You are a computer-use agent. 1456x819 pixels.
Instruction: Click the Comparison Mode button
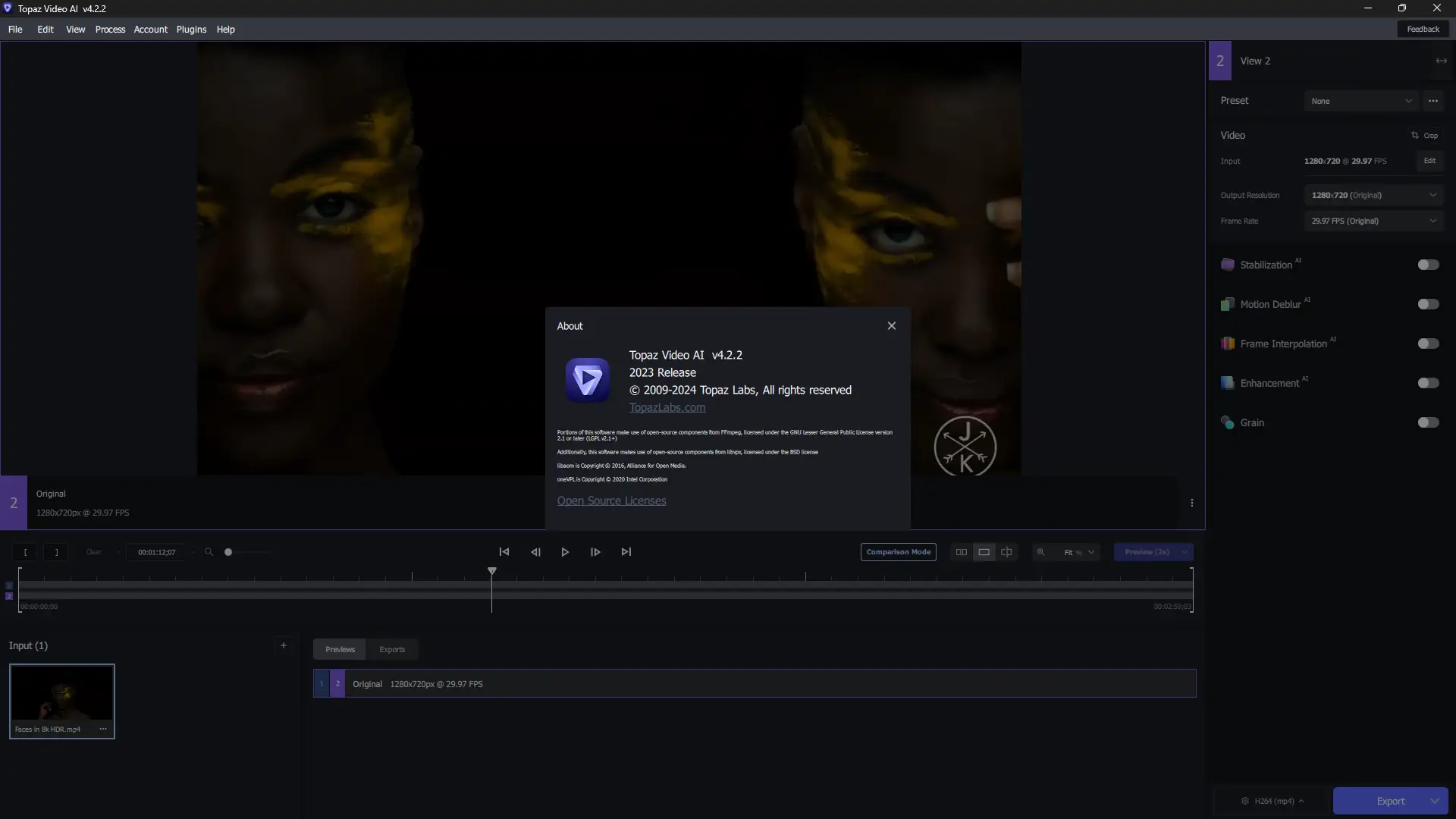pos(898,552)
